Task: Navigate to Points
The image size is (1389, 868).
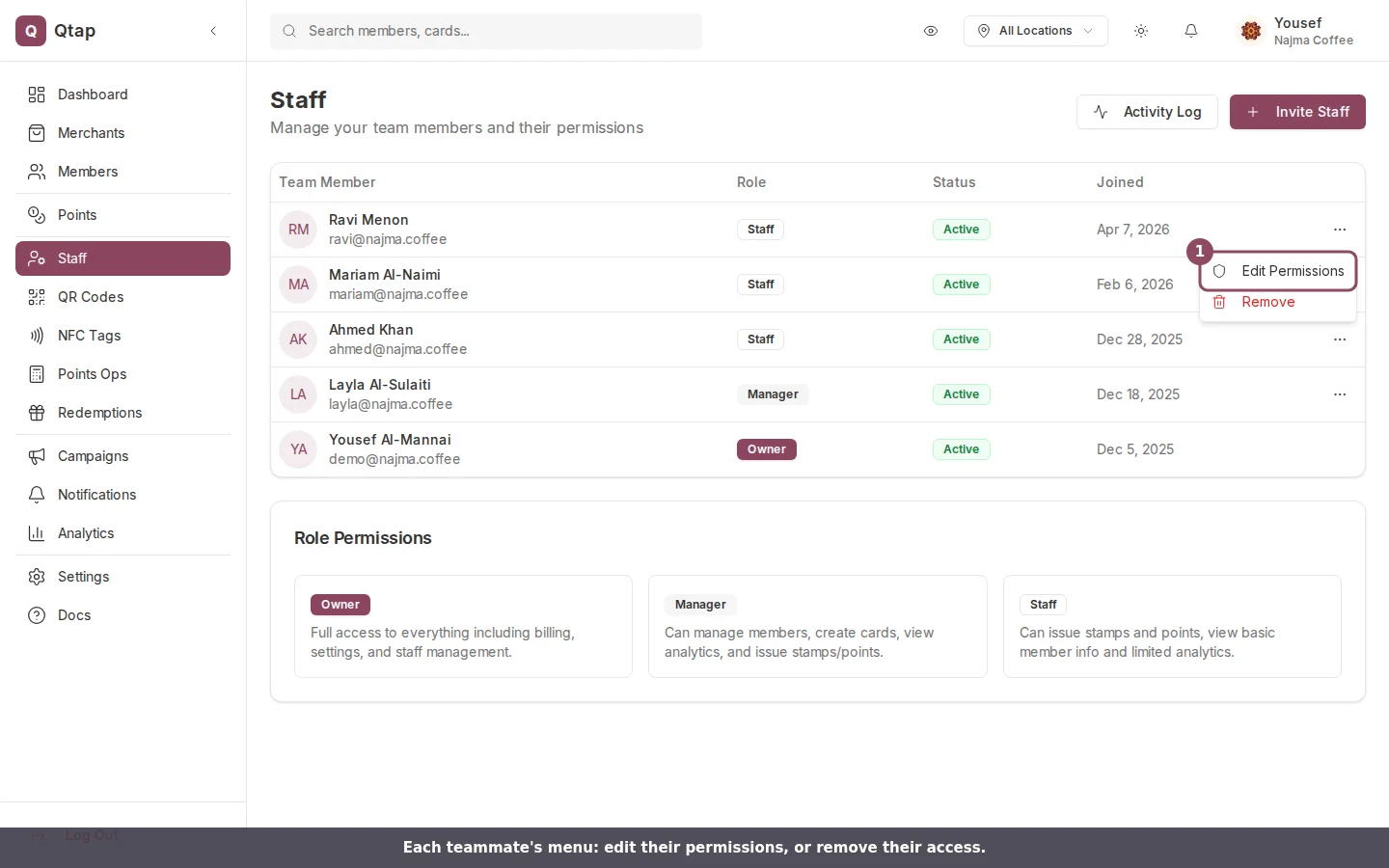Action: coord(123,215)
